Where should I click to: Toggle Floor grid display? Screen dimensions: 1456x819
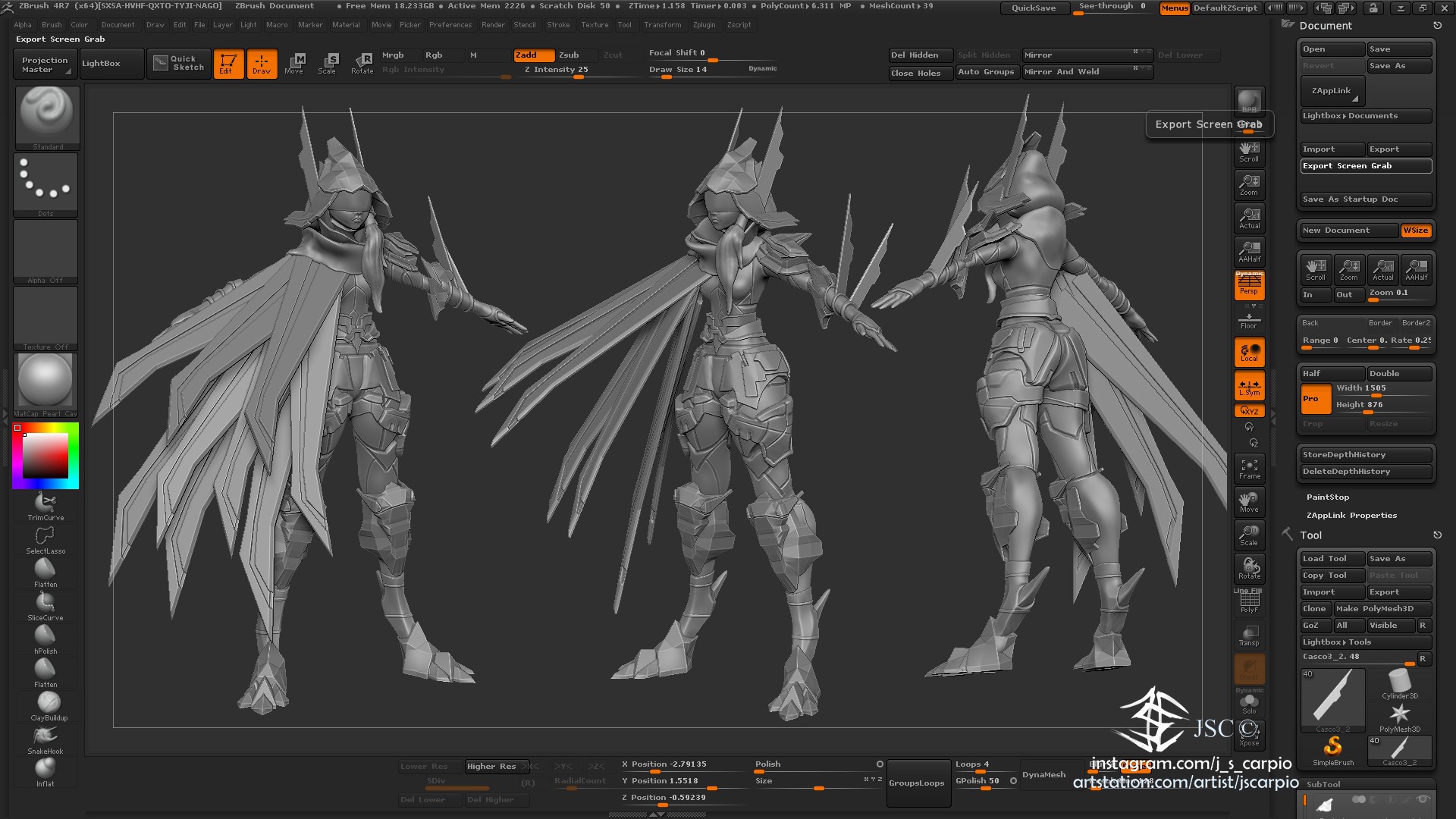[x=1249, y=319]
